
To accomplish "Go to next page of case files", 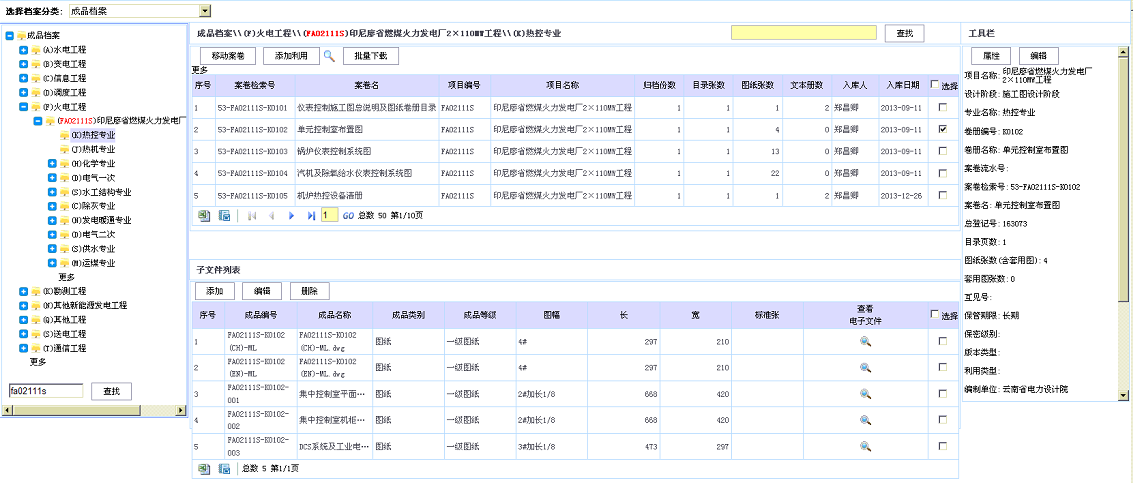I will click(290, 215).
